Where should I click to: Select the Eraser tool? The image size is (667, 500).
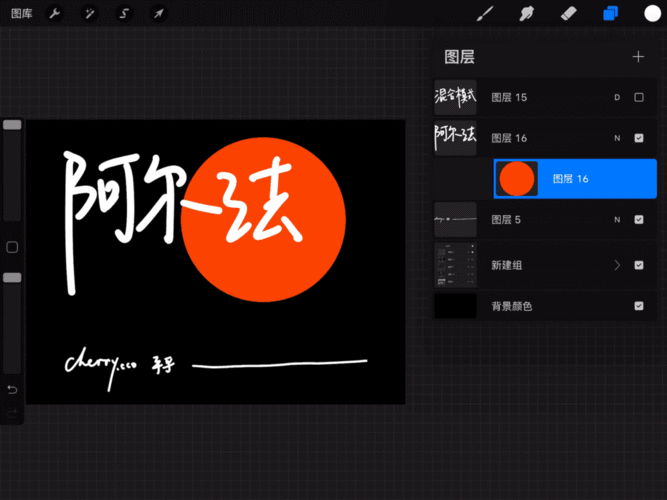pyautogui.click(x=569, y=14)
